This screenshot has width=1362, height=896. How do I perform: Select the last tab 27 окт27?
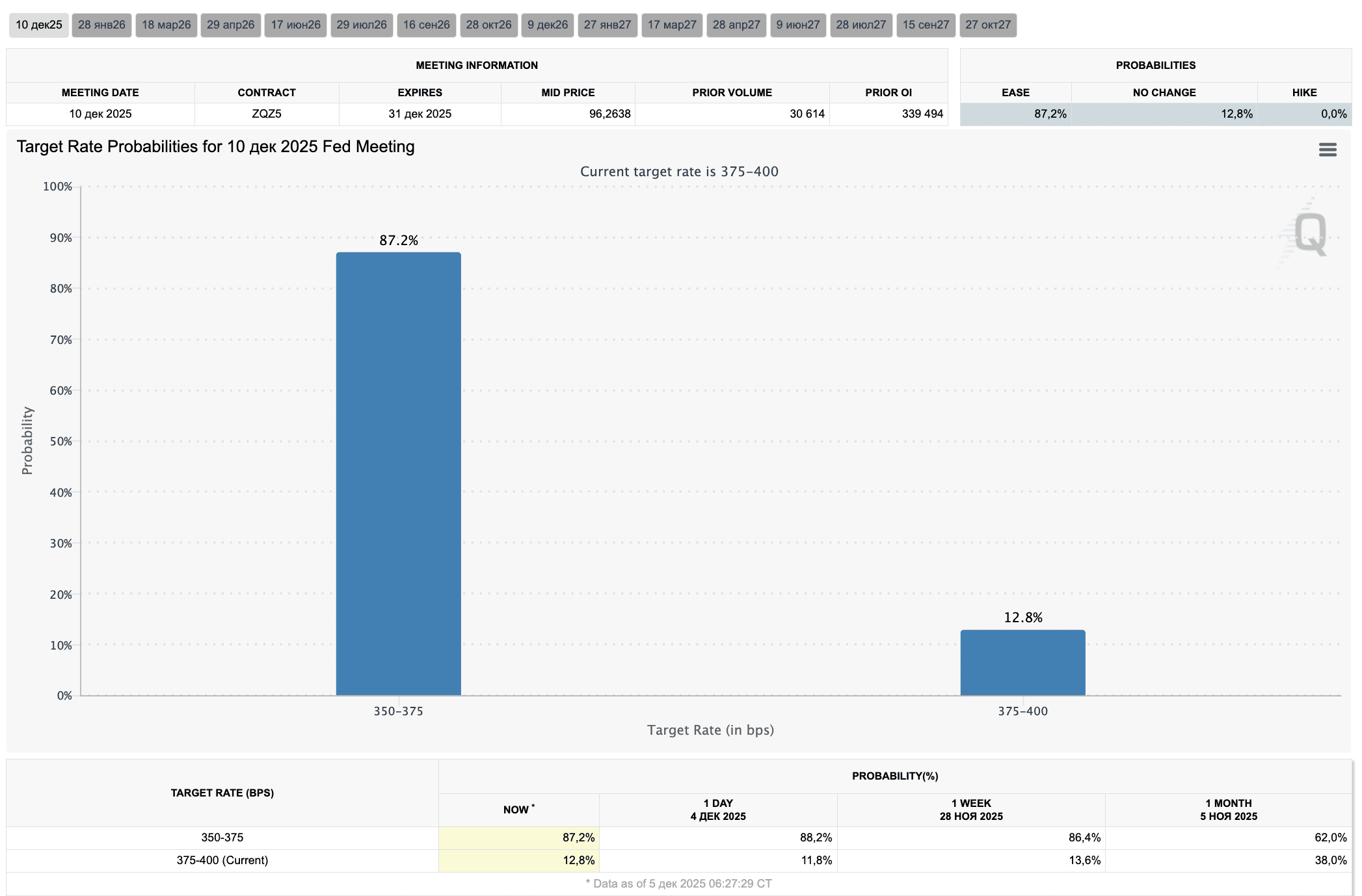click(x=987, y=25)
